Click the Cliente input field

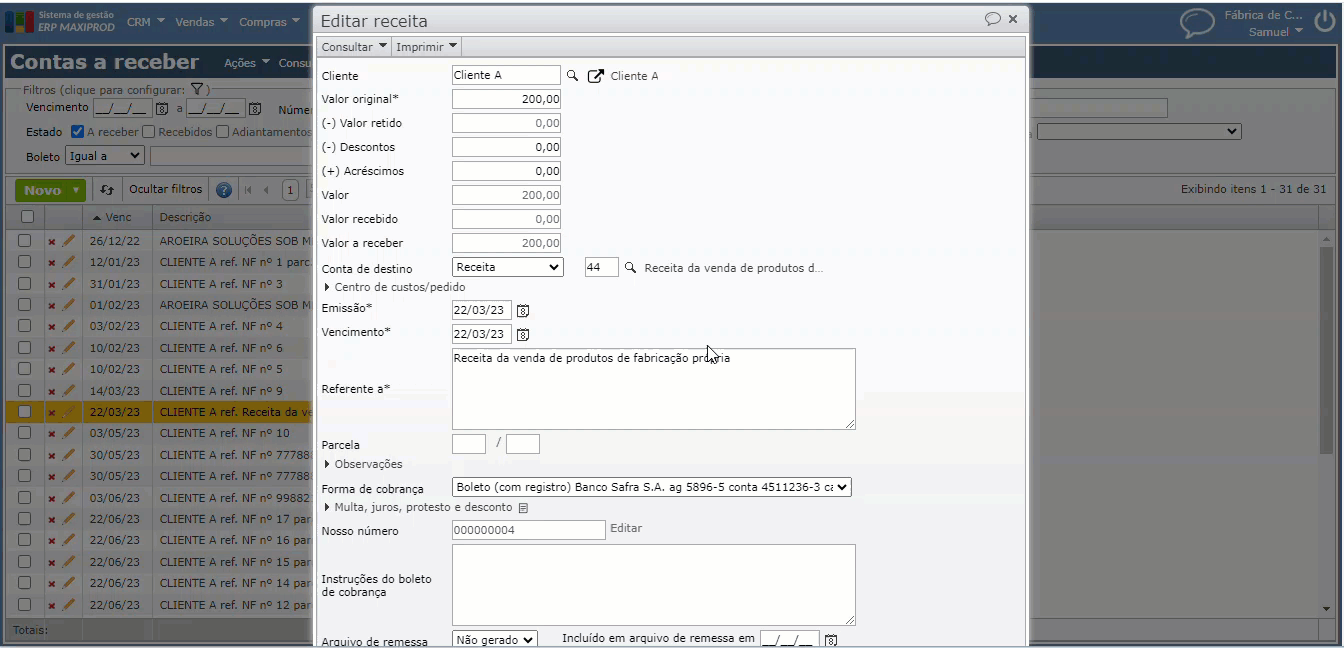pos(506,75)
